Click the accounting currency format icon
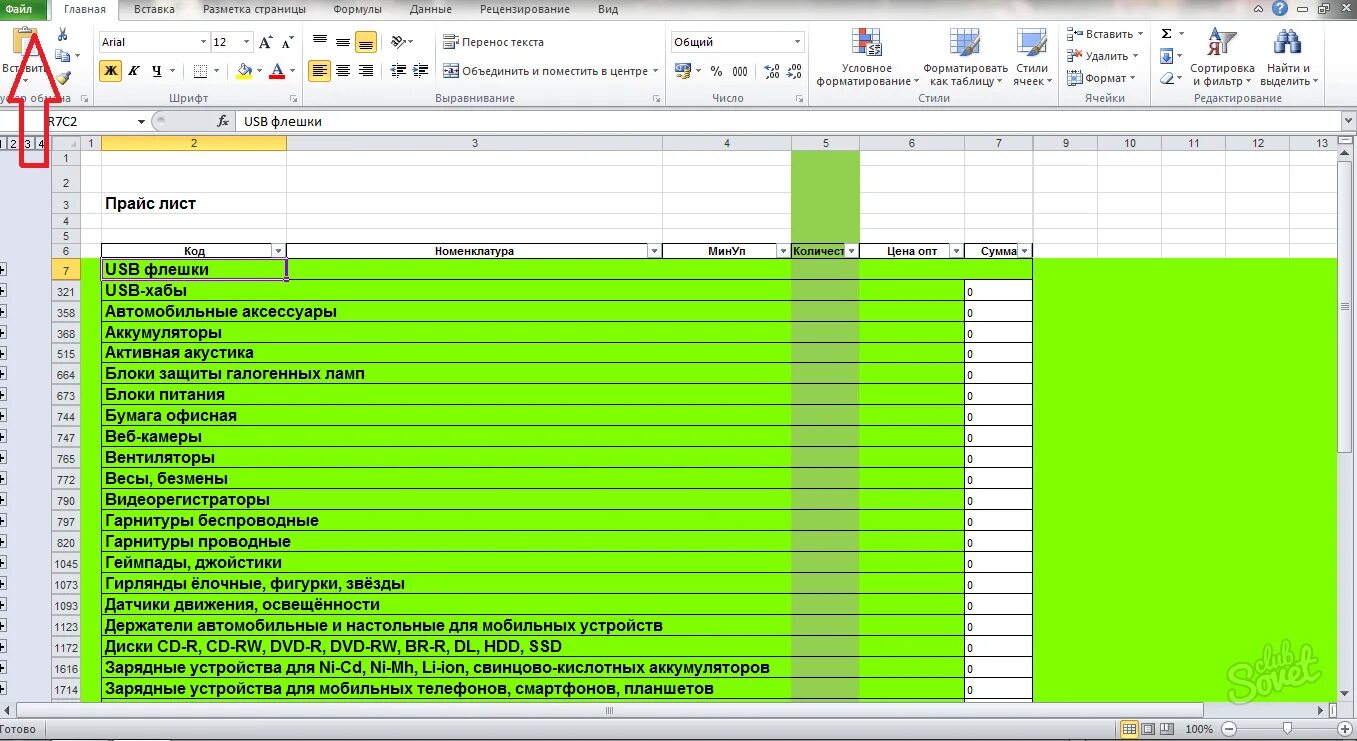Viewport: 1357px width, 741px height. 683,71
